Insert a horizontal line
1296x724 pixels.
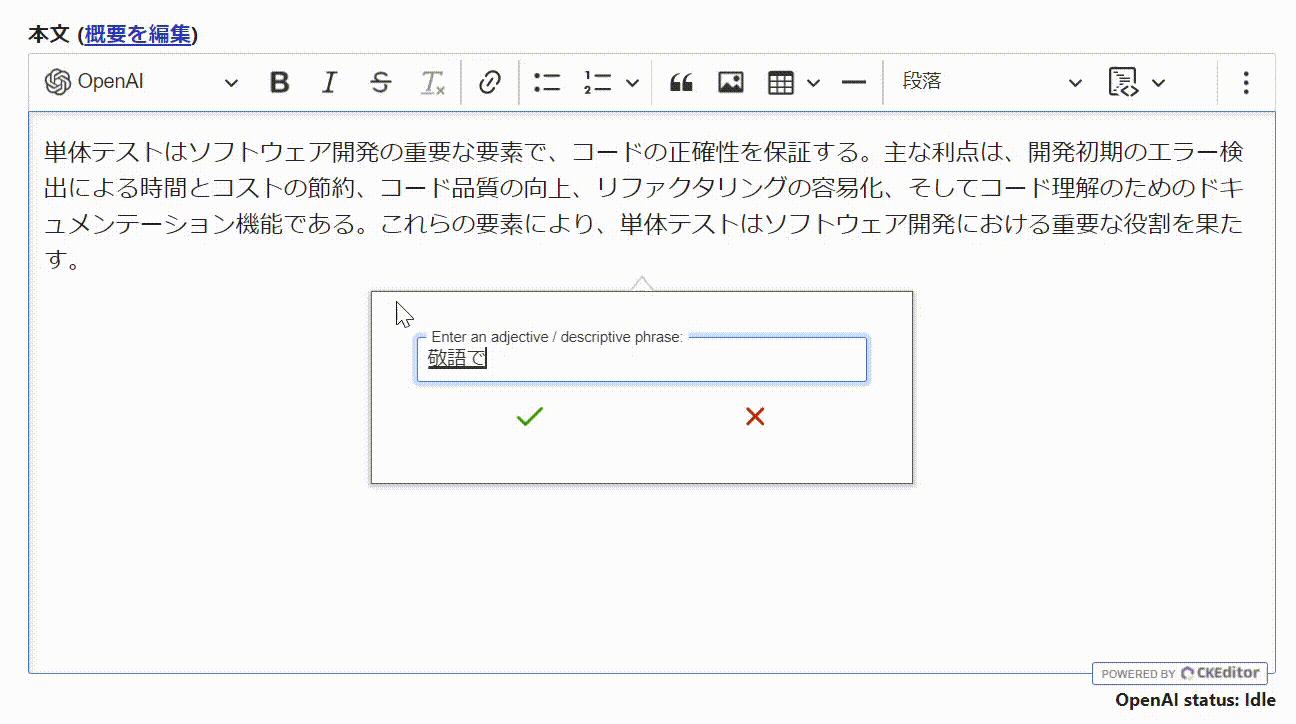pos(853,83)
